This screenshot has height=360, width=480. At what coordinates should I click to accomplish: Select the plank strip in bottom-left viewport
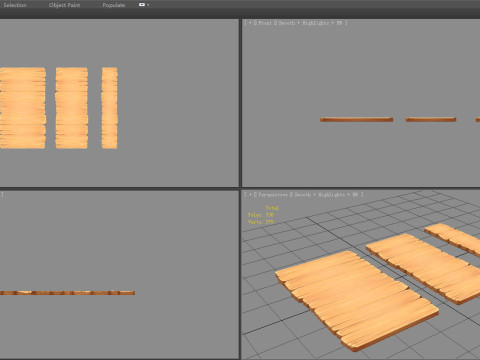point(67,293)
